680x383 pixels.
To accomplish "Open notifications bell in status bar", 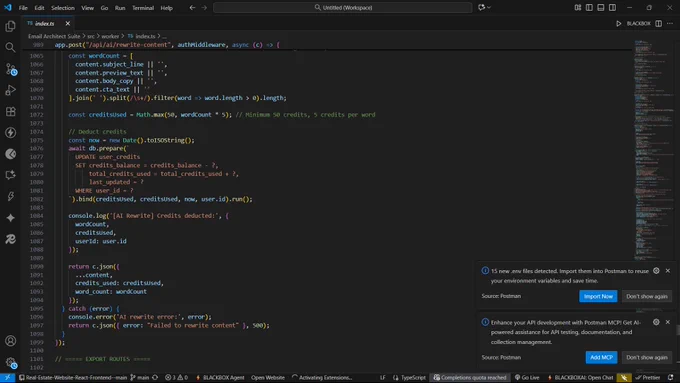I will tap(670, 377).
